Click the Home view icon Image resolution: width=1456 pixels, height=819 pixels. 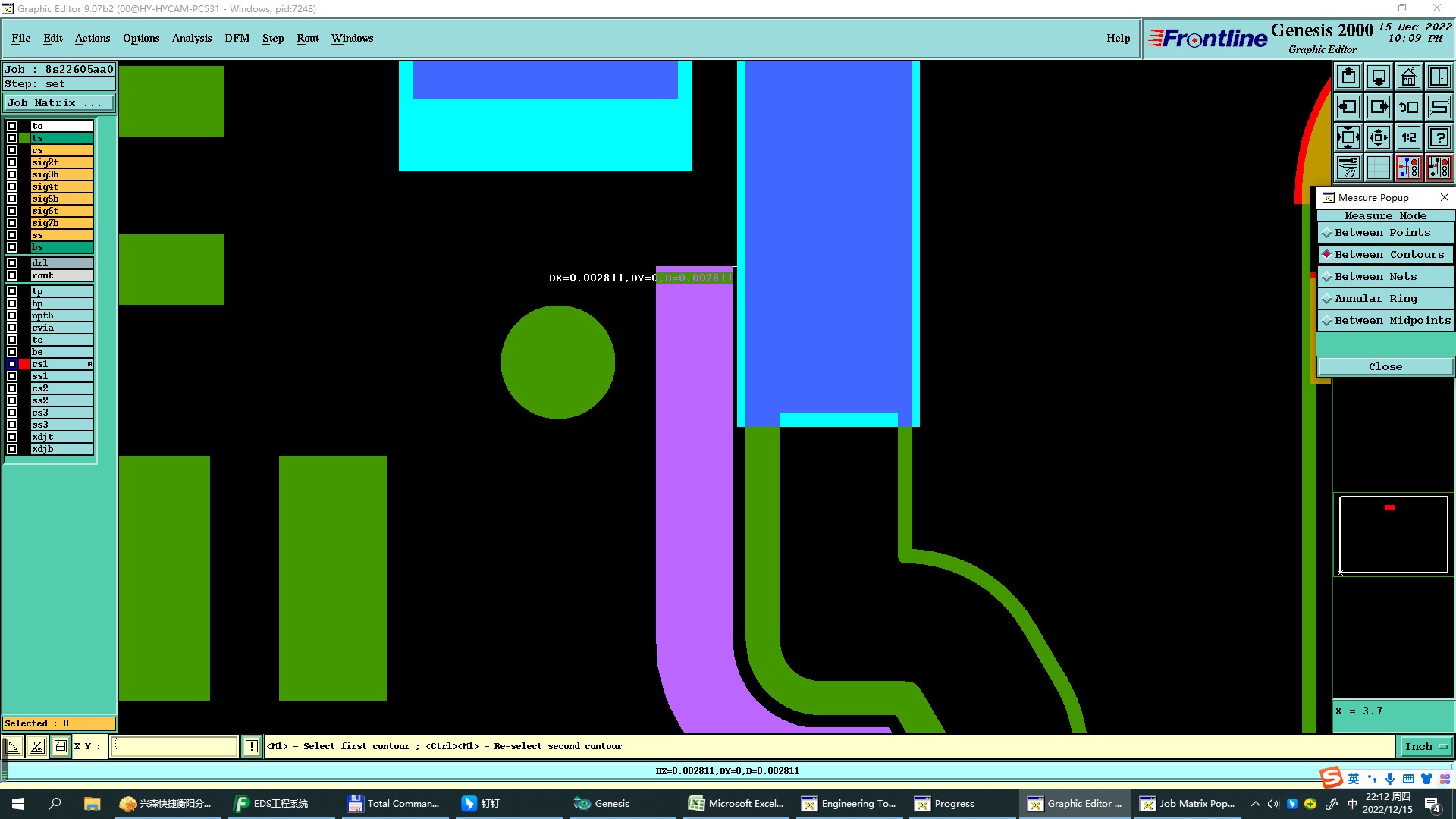(1408, 77)
